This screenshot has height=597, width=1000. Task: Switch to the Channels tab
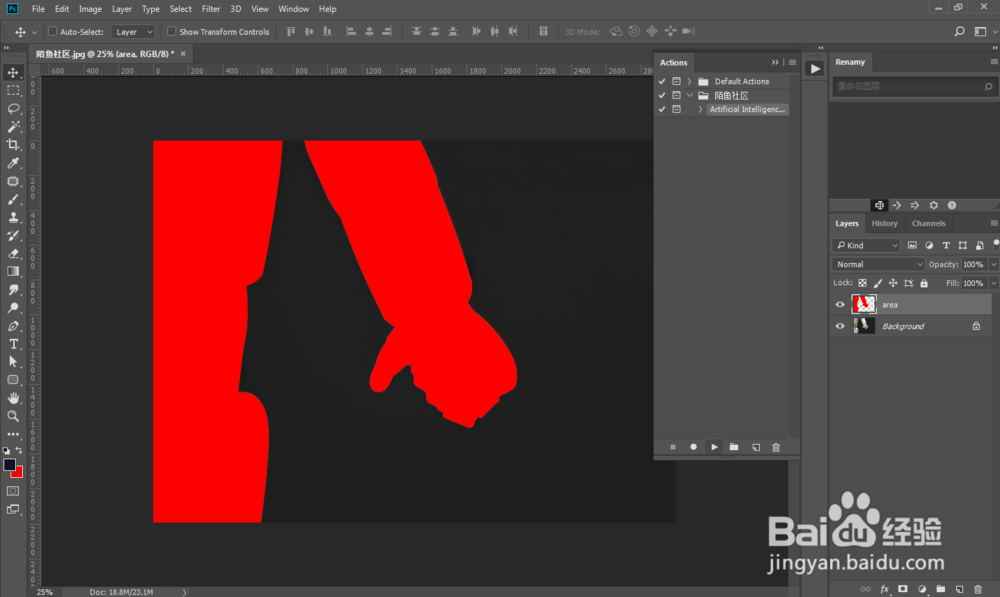tap(929, 223)
